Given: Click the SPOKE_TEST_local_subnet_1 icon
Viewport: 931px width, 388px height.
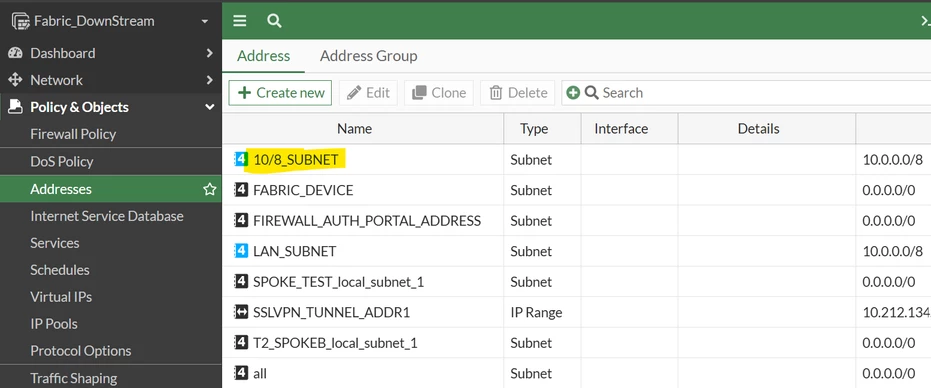Looking at the screenshot, I should (241, 282).
